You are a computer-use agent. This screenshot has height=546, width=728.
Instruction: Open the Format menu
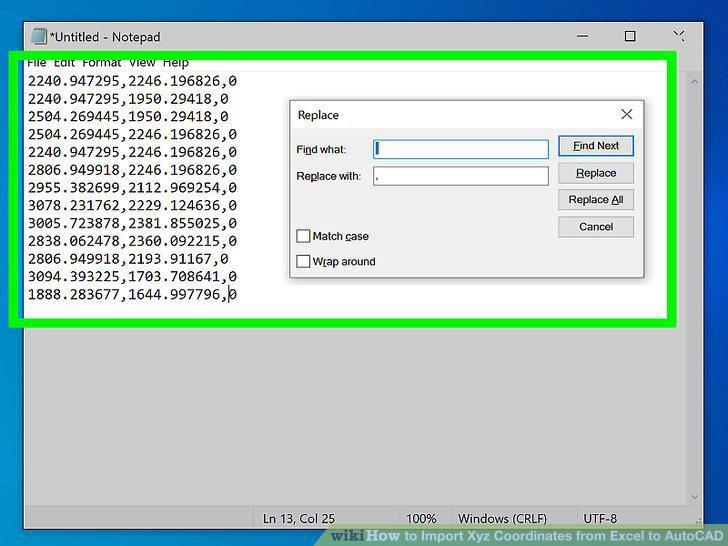pyautogui.click(x=102, y=63)
